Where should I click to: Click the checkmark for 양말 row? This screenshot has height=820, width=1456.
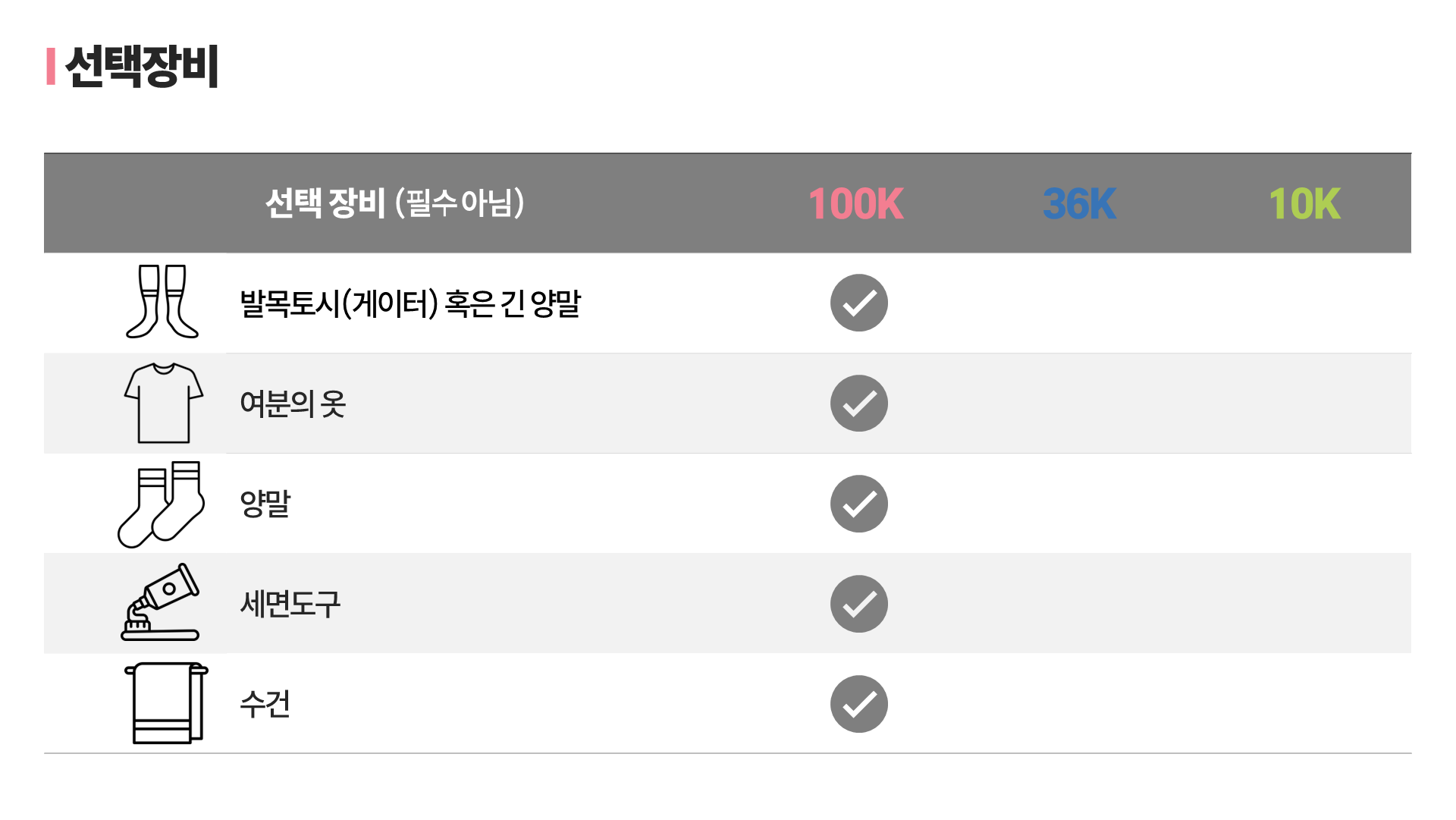[x=858, y=504]
